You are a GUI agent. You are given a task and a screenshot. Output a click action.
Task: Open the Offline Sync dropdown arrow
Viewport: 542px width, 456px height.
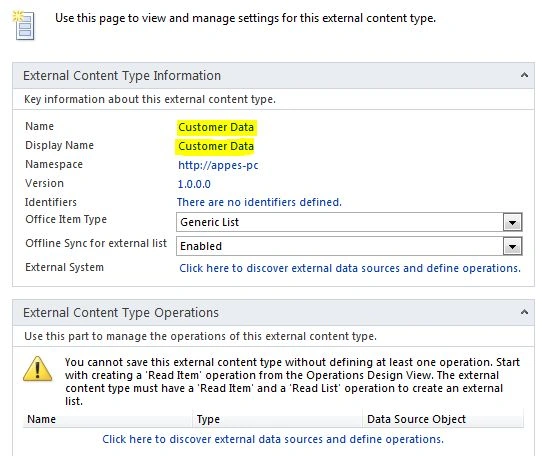(512, 246)
